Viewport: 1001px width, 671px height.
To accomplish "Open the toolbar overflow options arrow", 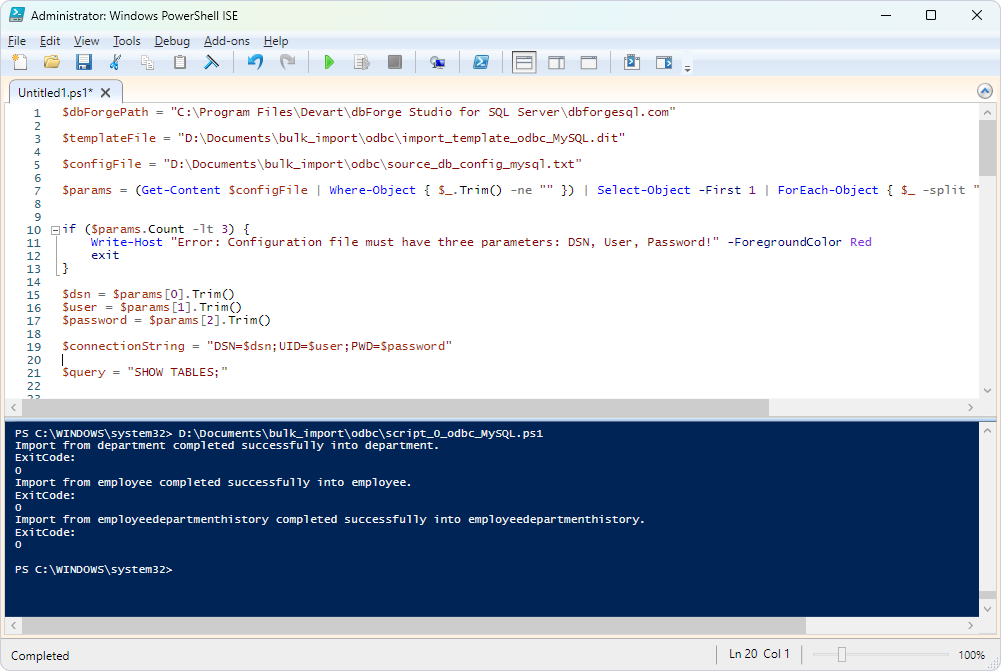I will click(x=688, y=68).
